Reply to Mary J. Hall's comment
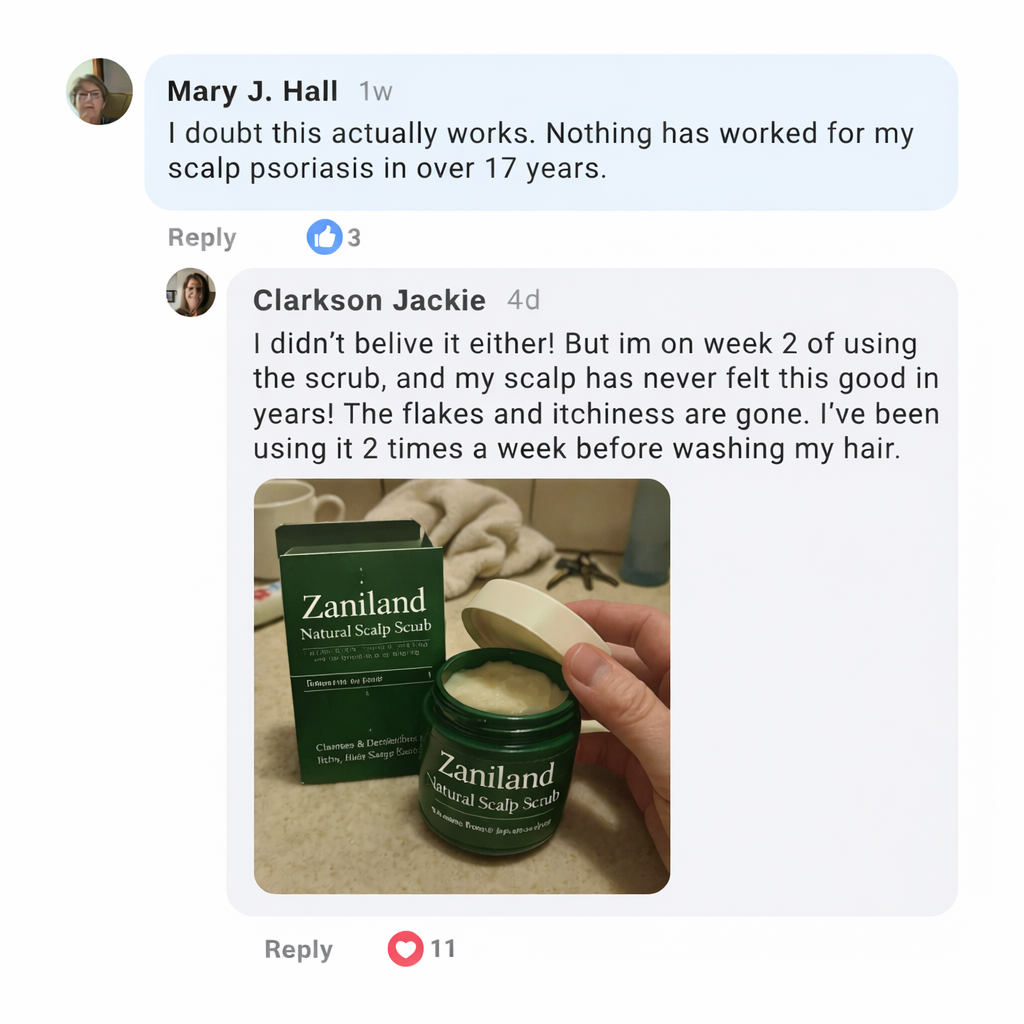The height and width of the screenshot is (1024, 1024). (x=202, y=238)
